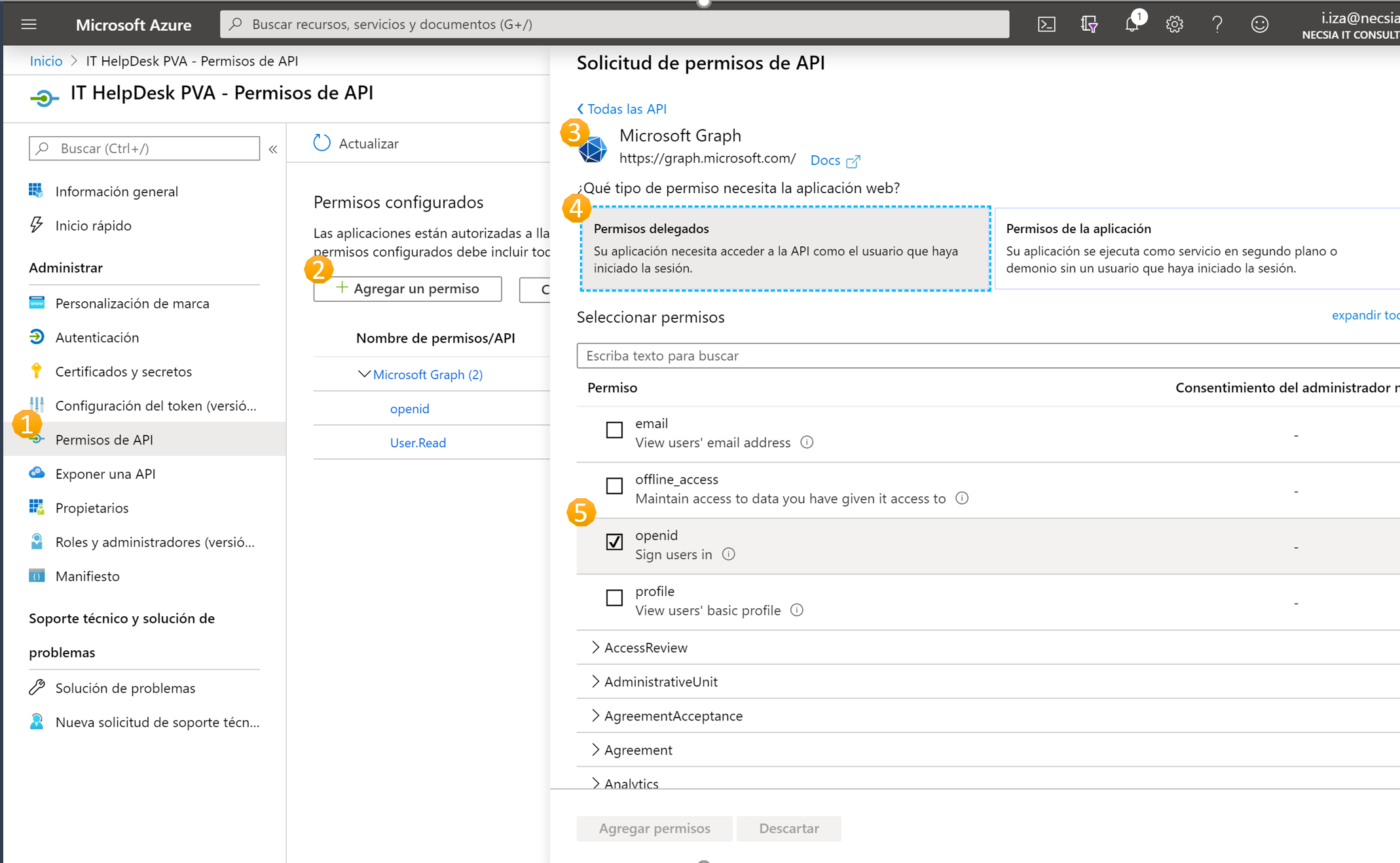Screen dimensions: 1400x863
Task: Click the Actualizar refresh icon
Action: point(322,143)
